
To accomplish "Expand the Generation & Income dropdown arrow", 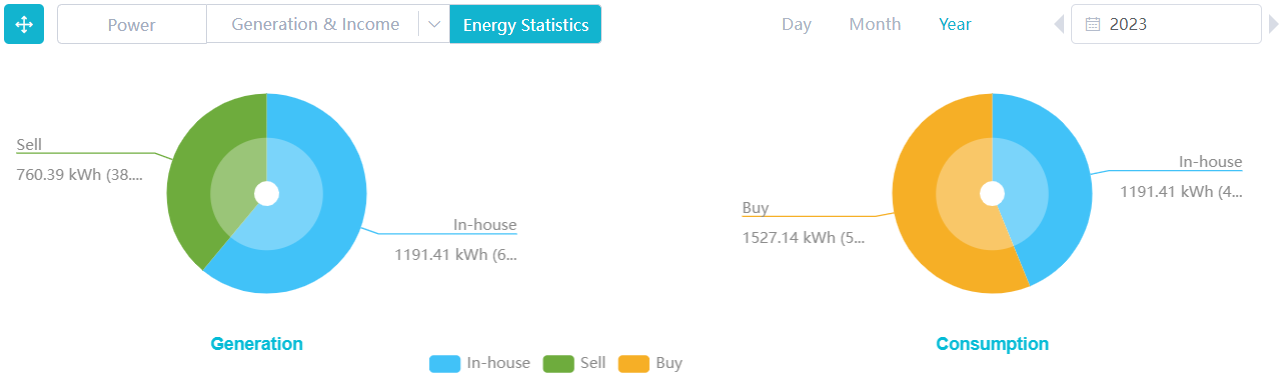I will pyautogui.click(x=433, y=24).
